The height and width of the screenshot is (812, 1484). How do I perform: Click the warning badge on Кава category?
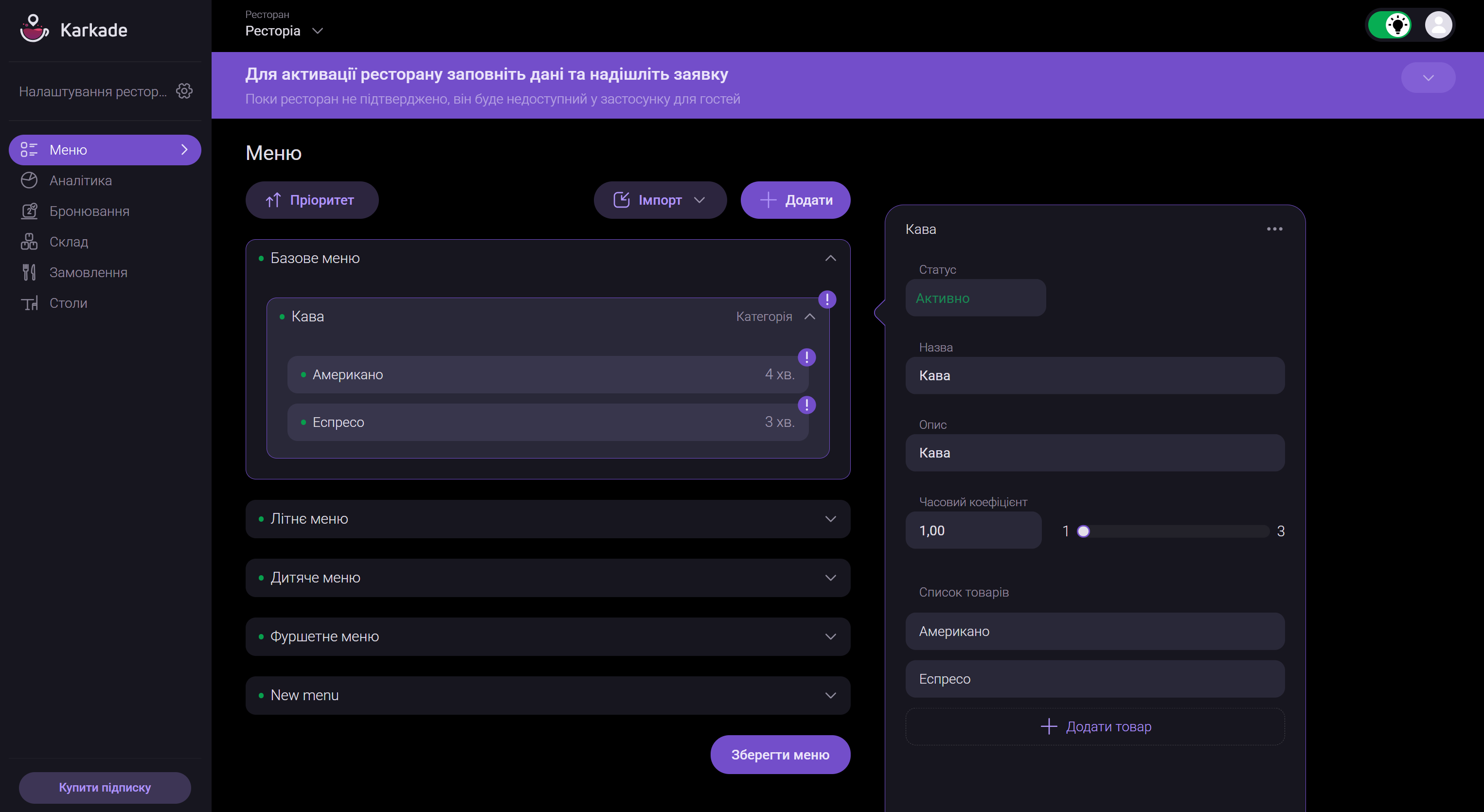pyautogui.click(x=827, y=299)
